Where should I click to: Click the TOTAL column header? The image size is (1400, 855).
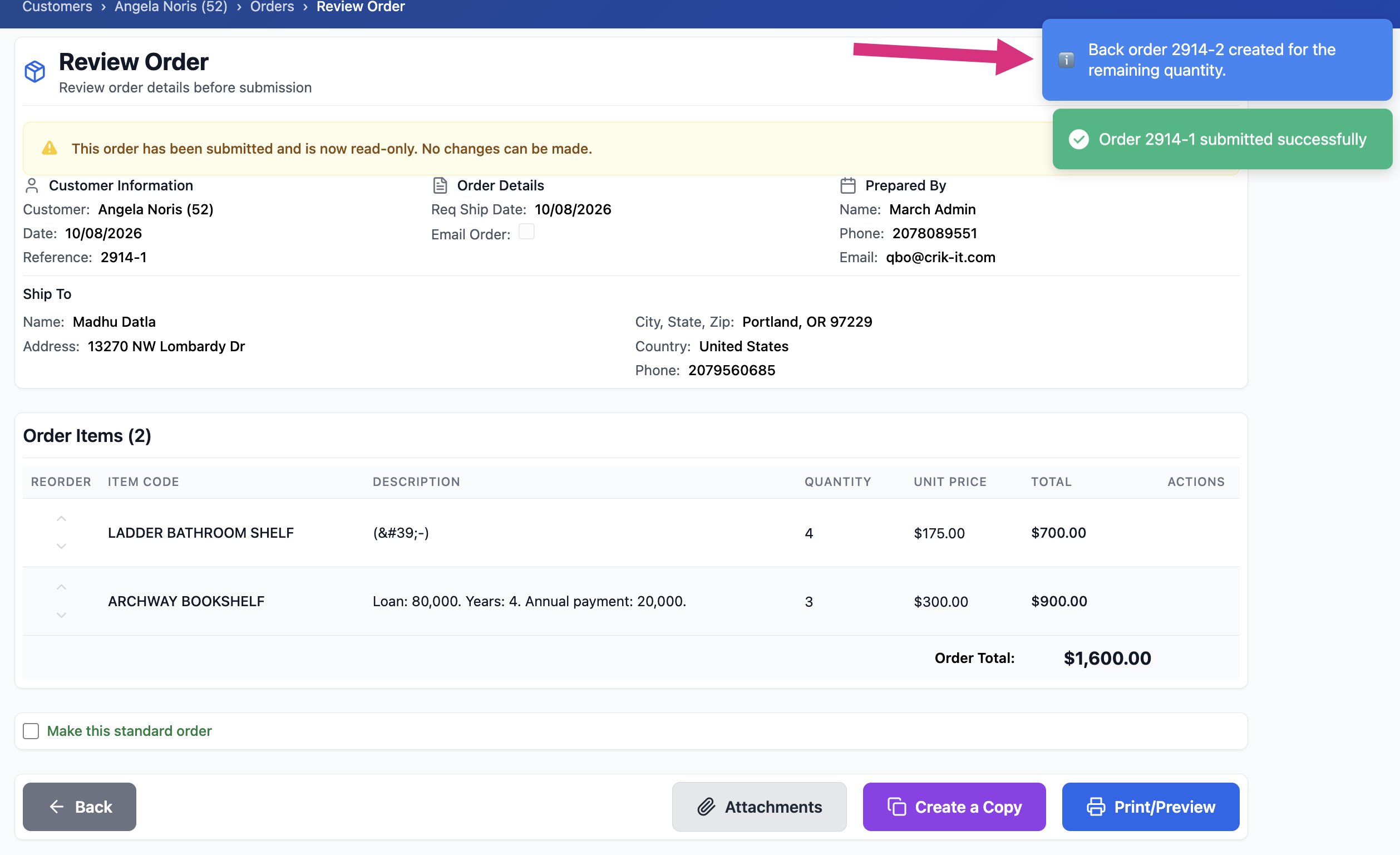tap(1051, 481)
